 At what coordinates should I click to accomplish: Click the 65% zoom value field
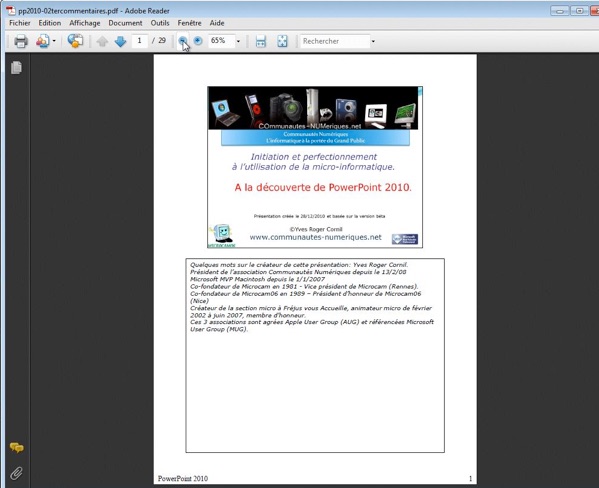(x=221, y=41)
